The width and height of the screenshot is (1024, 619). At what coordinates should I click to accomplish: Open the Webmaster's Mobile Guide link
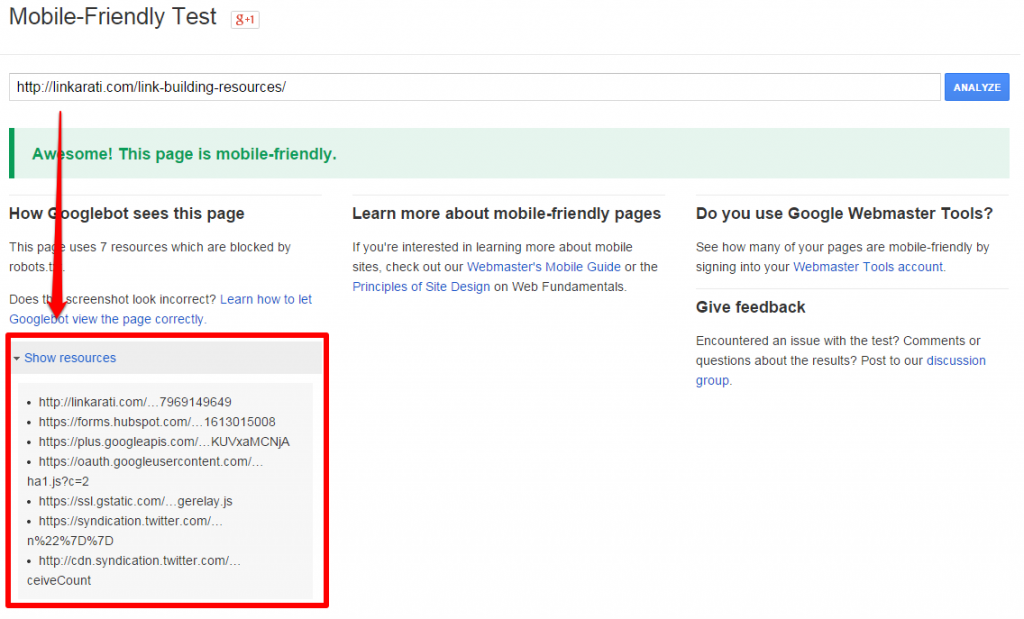tap(544, 267)
